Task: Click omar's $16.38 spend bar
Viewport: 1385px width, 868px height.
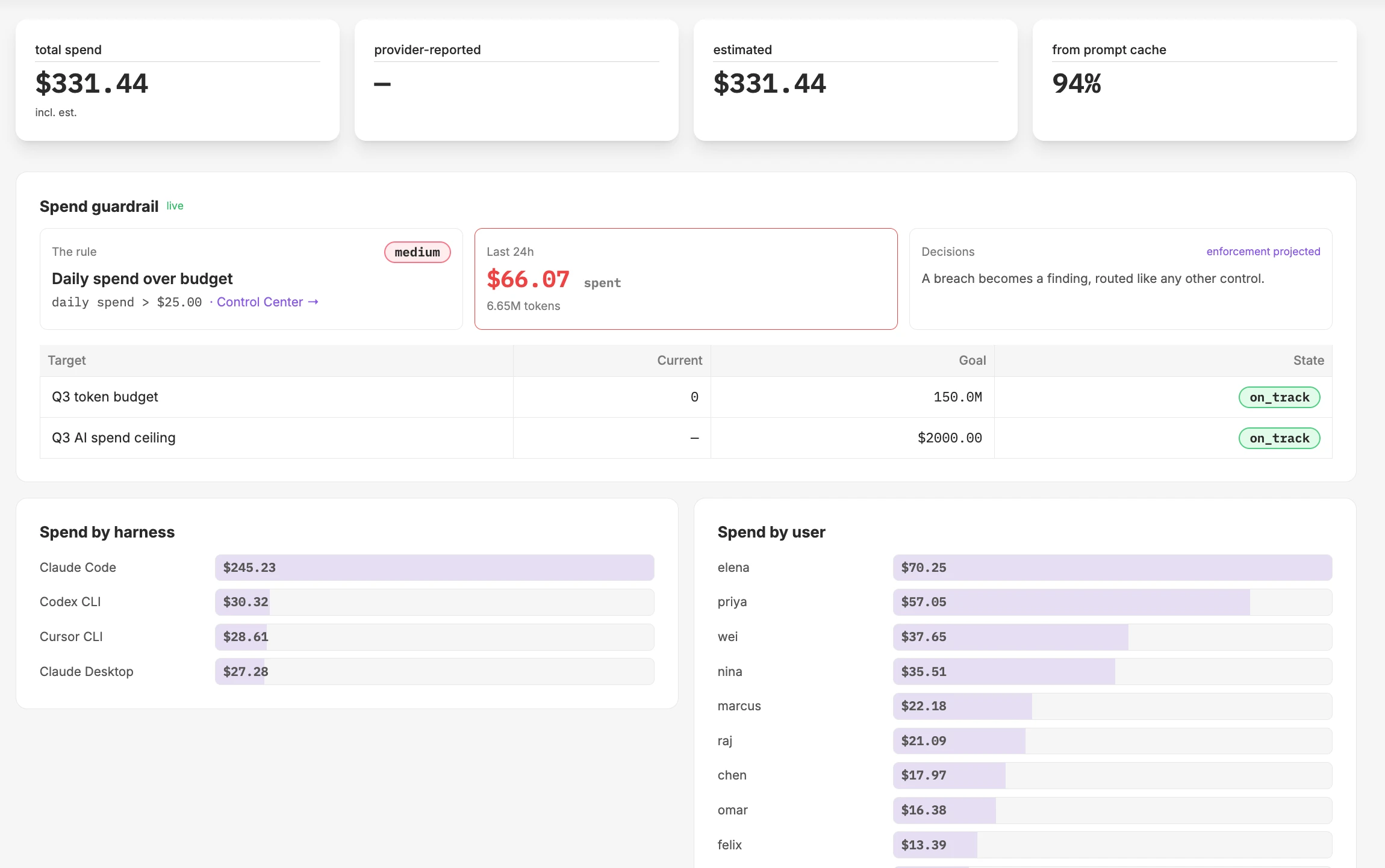Action: 1112,810
